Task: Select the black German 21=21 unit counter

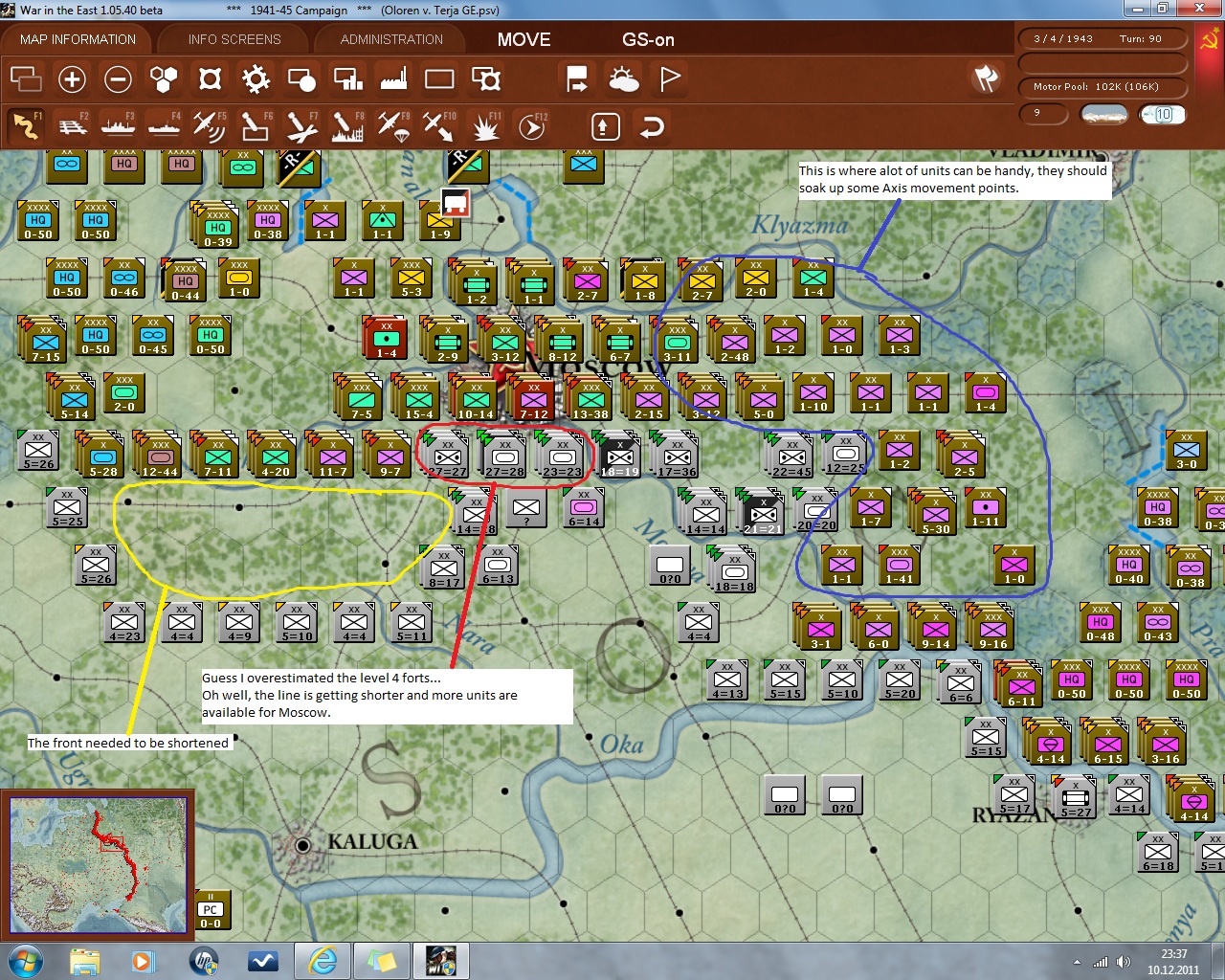Action: [763, 513]
